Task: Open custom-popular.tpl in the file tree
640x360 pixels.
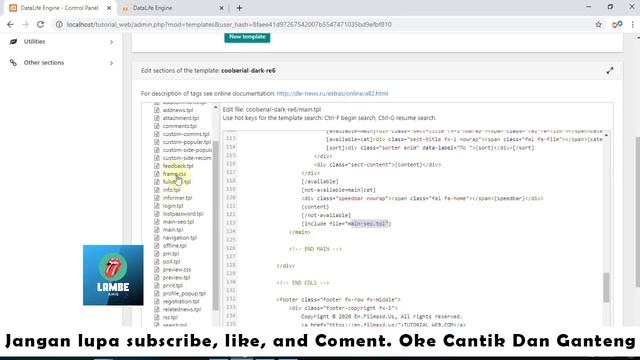Action: coord(187,142)
